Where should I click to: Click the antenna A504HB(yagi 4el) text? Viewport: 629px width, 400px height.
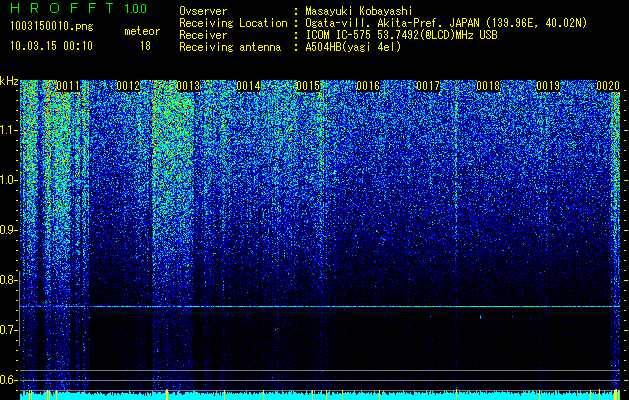pyautogui.click(x=353, y=47)
